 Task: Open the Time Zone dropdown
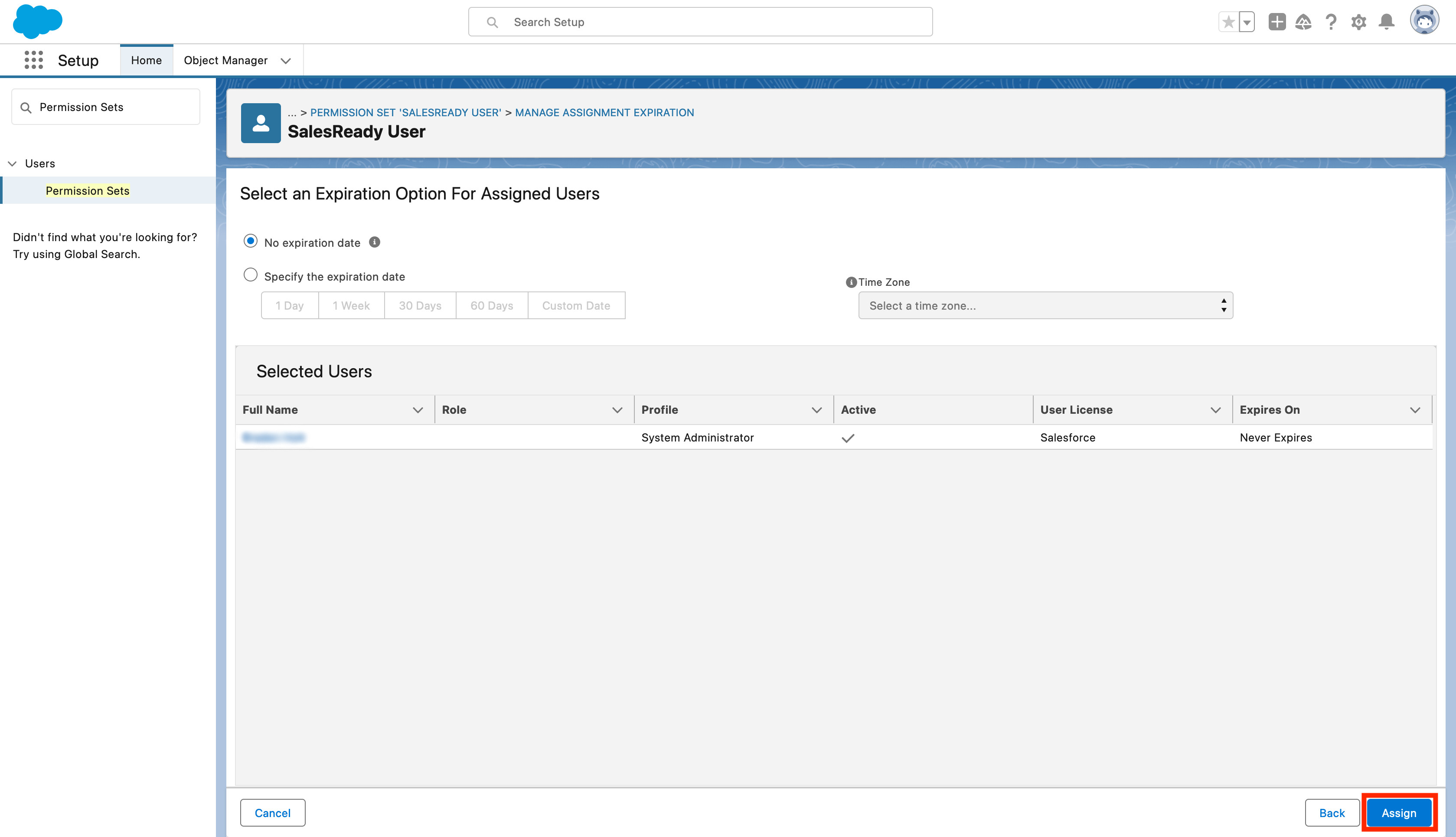(1045, 305)
